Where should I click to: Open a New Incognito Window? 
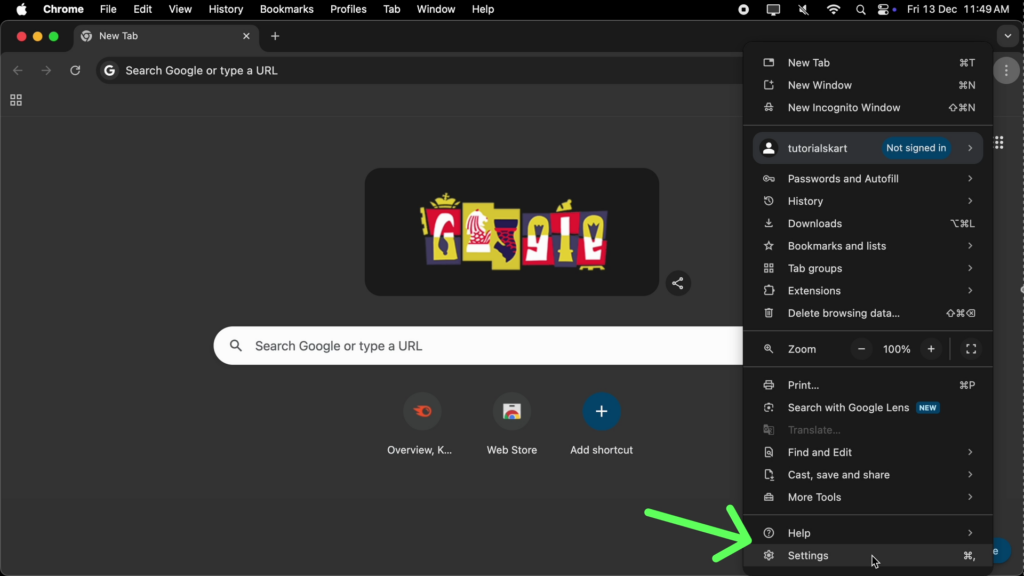click(868, 108)
